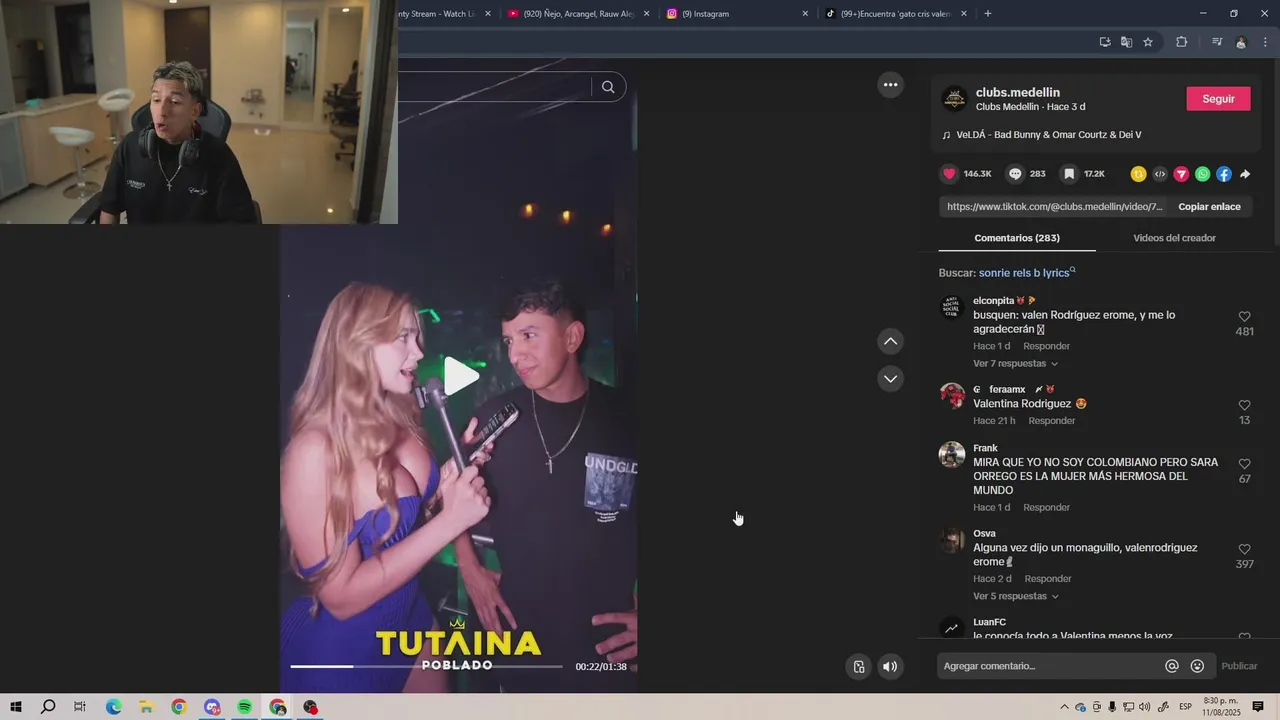Open the Google Translate page icon
The width and height of the screenshot is (1280, 720).
[x=1126, y=42]
